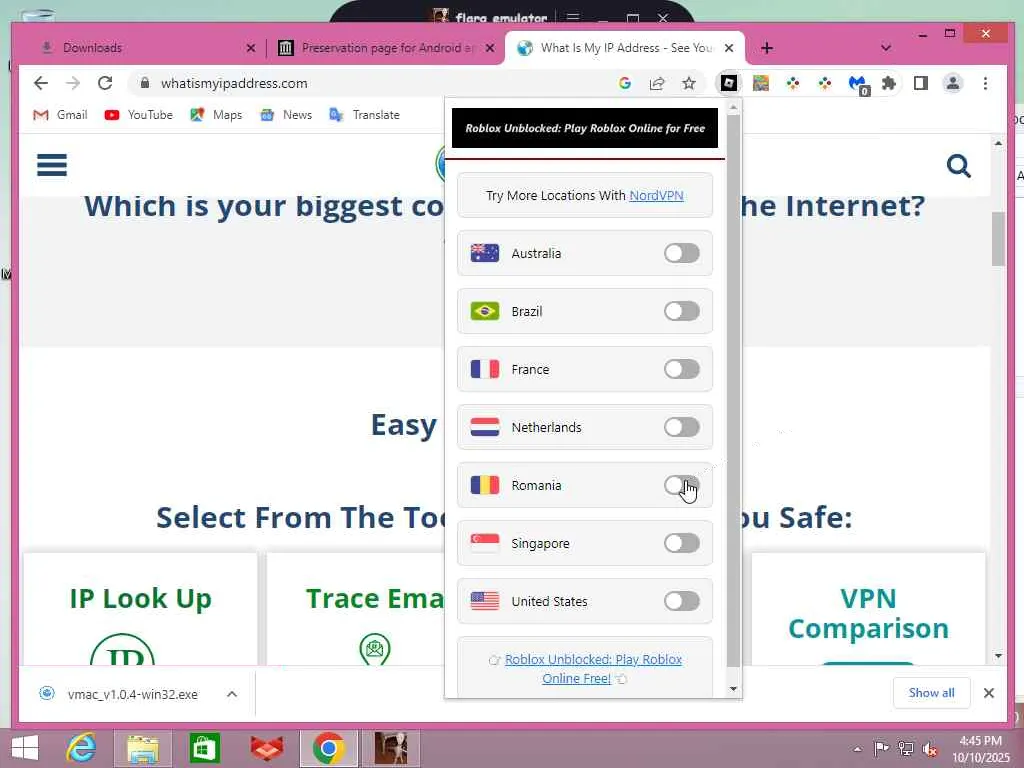1024x768 pixels.
Task: Switch to Preservation page for Android tab
Action: coord(386,48)
